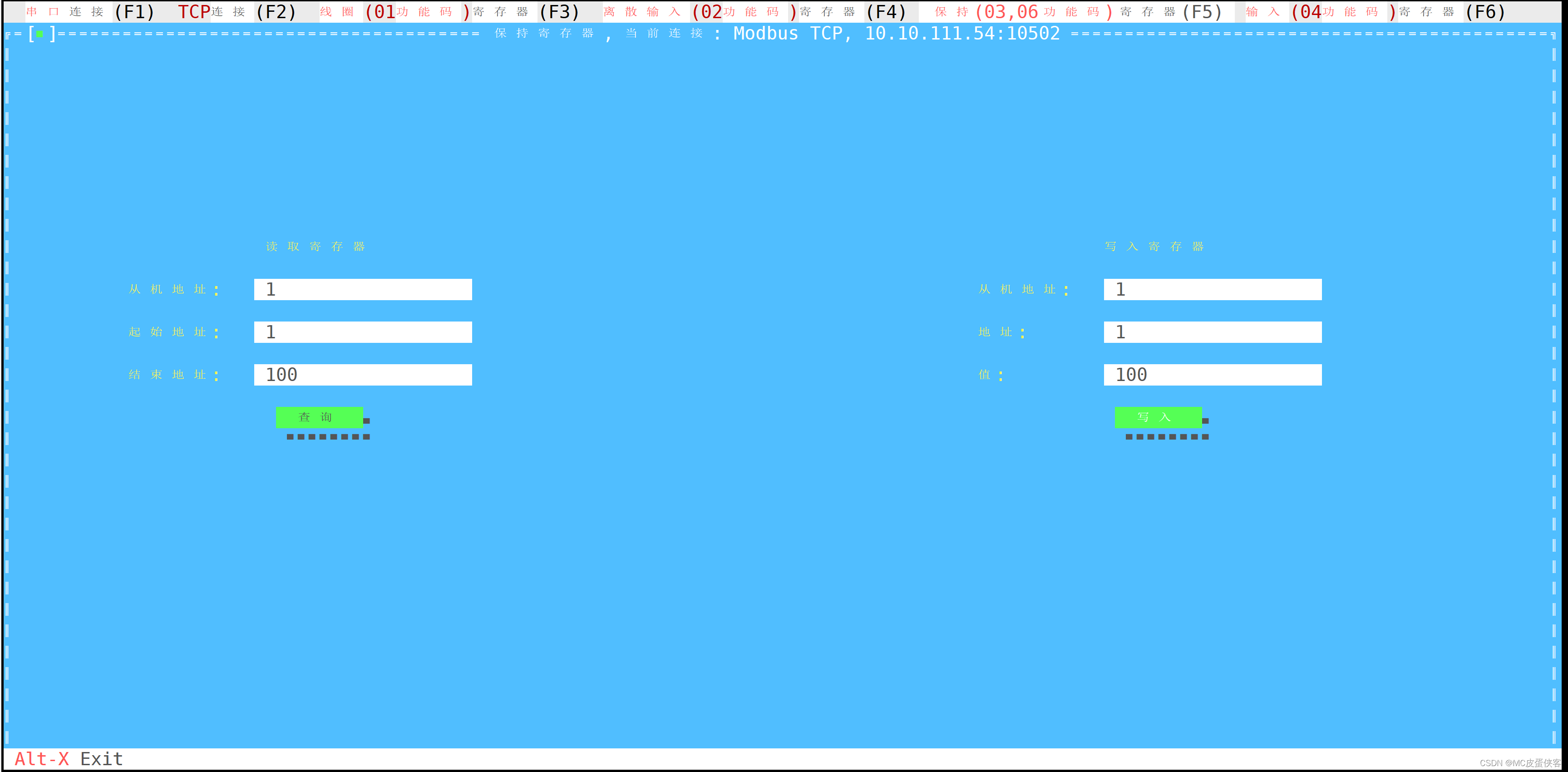Image resolution: width=1568 pixels, height=772 pixels.
Task: Open 串口连接 (F1) menu
Action: (x=90, y=11)
